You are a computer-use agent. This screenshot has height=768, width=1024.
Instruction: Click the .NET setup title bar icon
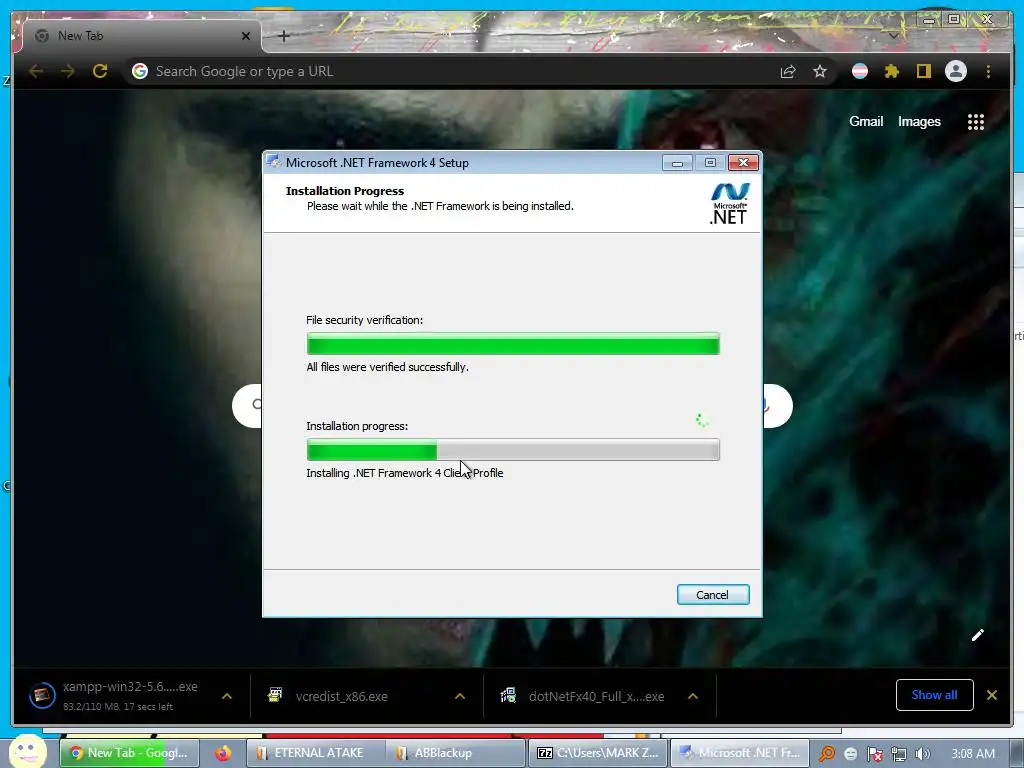[x=274, y=163]
